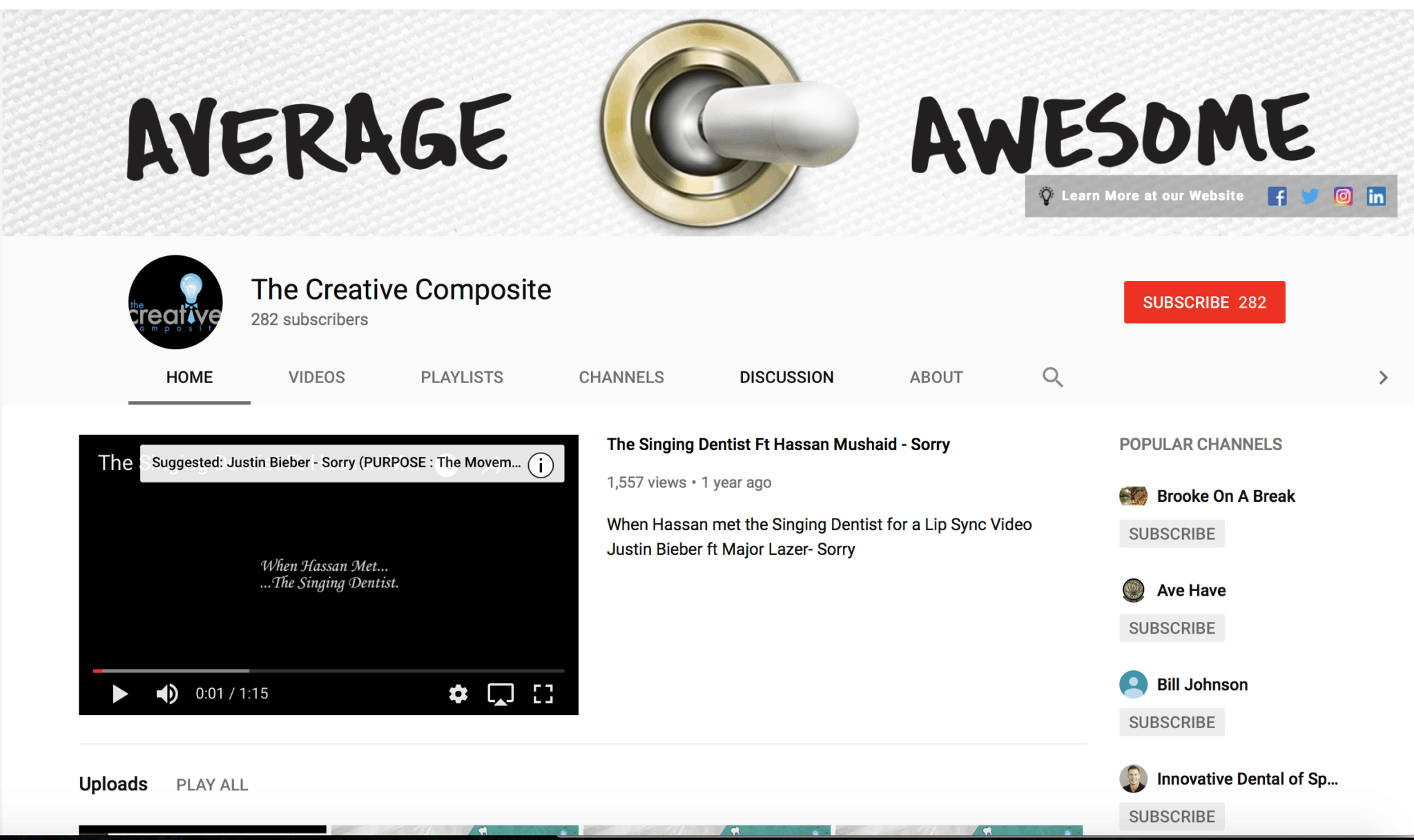Click The Creative Composite channel avatar
Viewport: 1414px width, 840px height.
point(175,302)
